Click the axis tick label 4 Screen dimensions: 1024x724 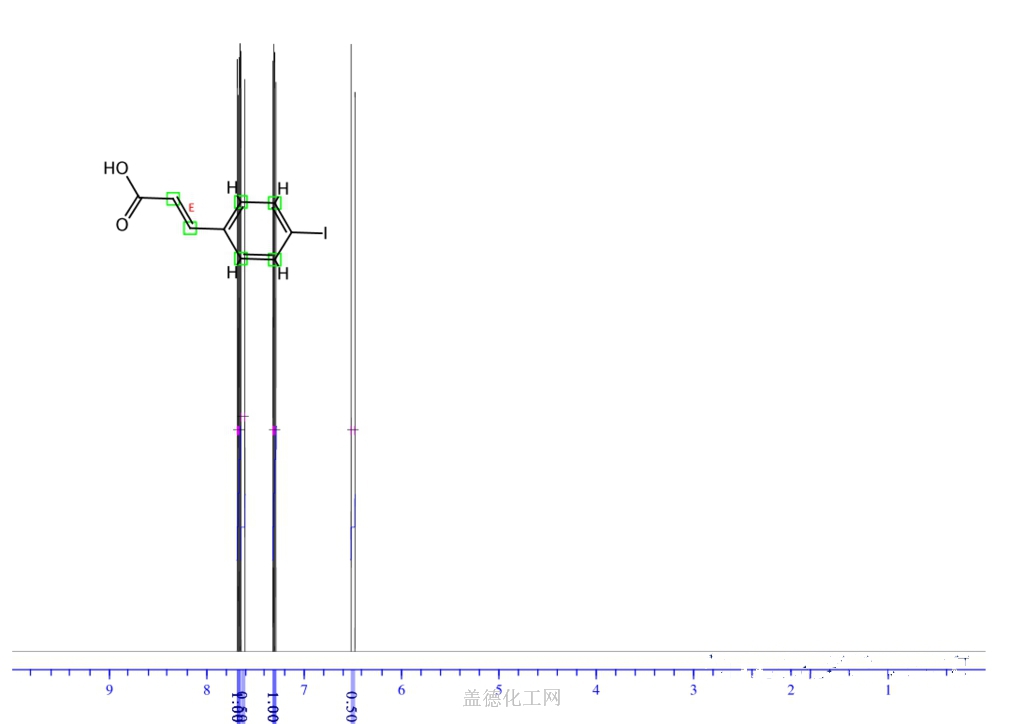(596, 690)
